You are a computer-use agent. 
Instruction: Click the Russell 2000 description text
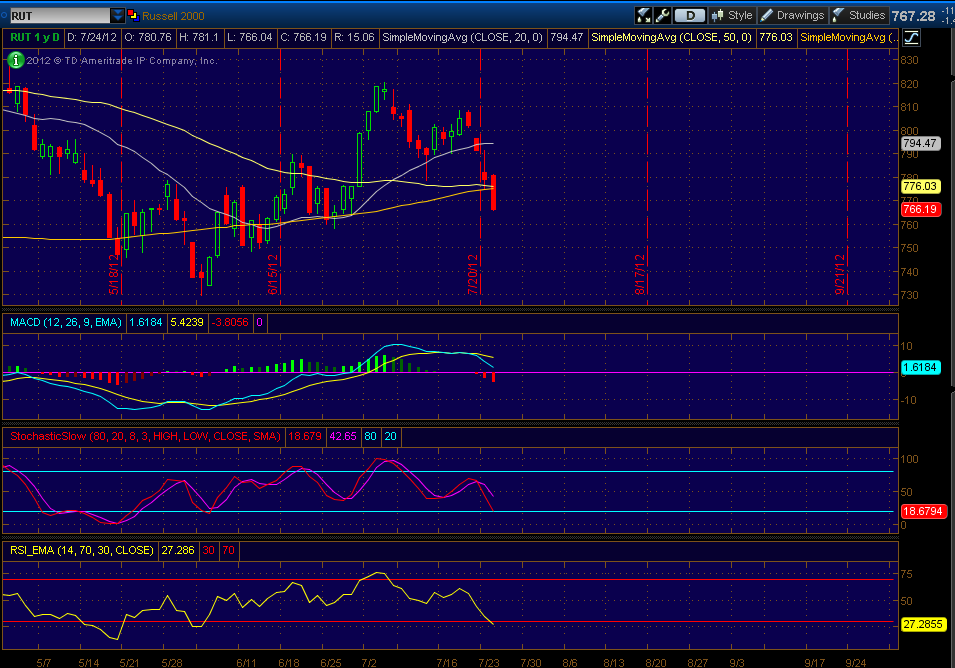(174, 16)
